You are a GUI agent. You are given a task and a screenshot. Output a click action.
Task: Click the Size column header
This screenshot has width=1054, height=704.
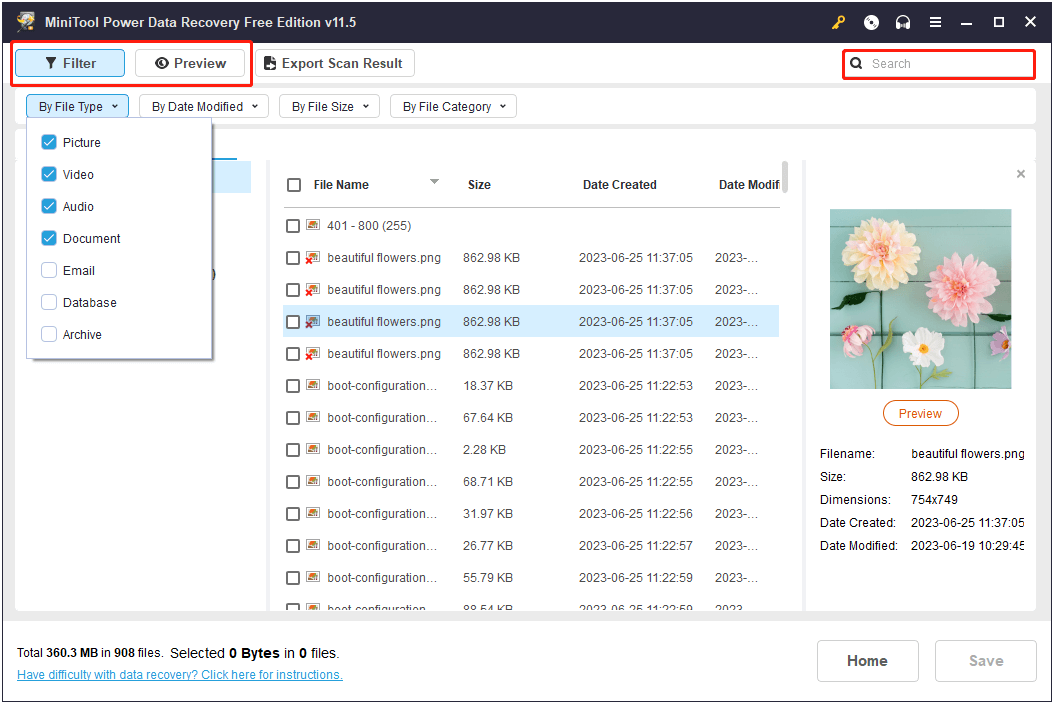tap(479, 185)
